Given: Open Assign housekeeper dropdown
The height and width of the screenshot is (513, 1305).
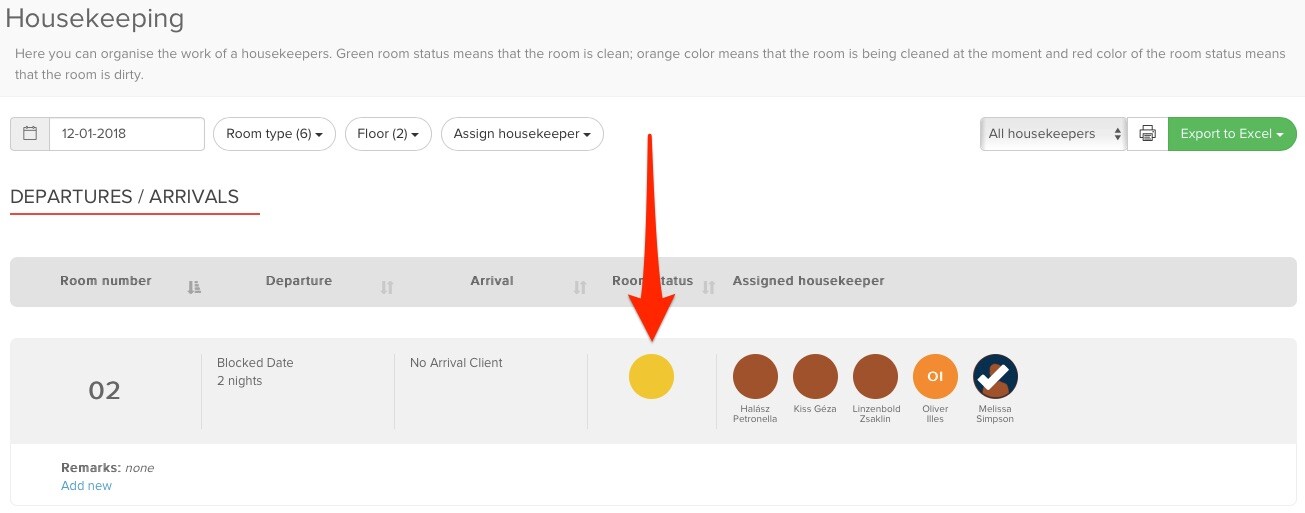Looking at the screenshot, I should pos(522,134).
